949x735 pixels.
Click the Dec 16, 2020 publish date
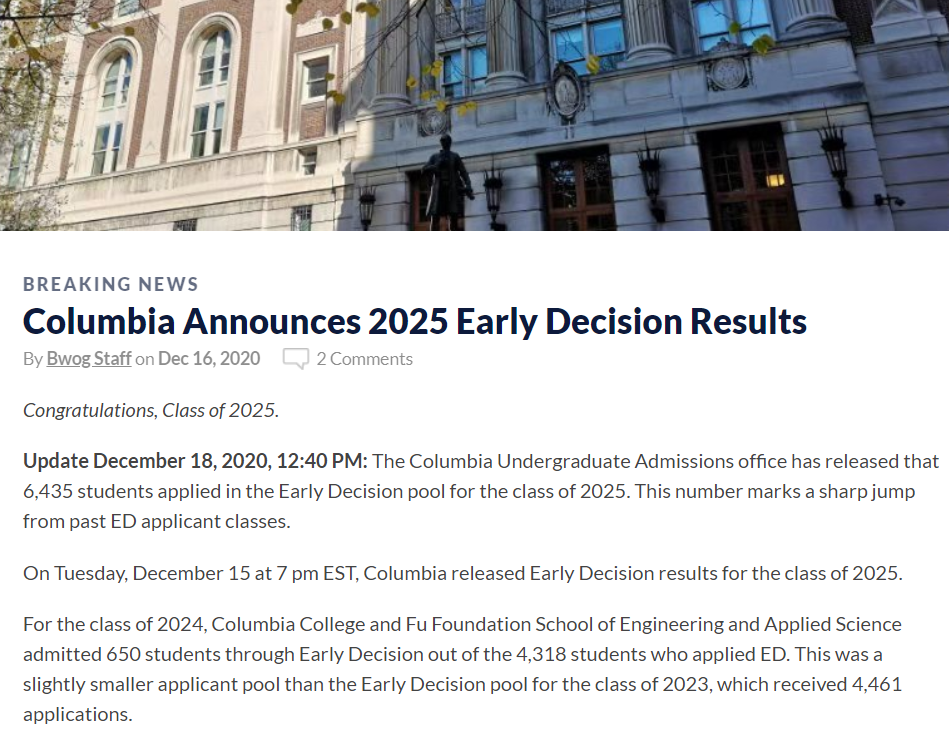pos(209,358)
